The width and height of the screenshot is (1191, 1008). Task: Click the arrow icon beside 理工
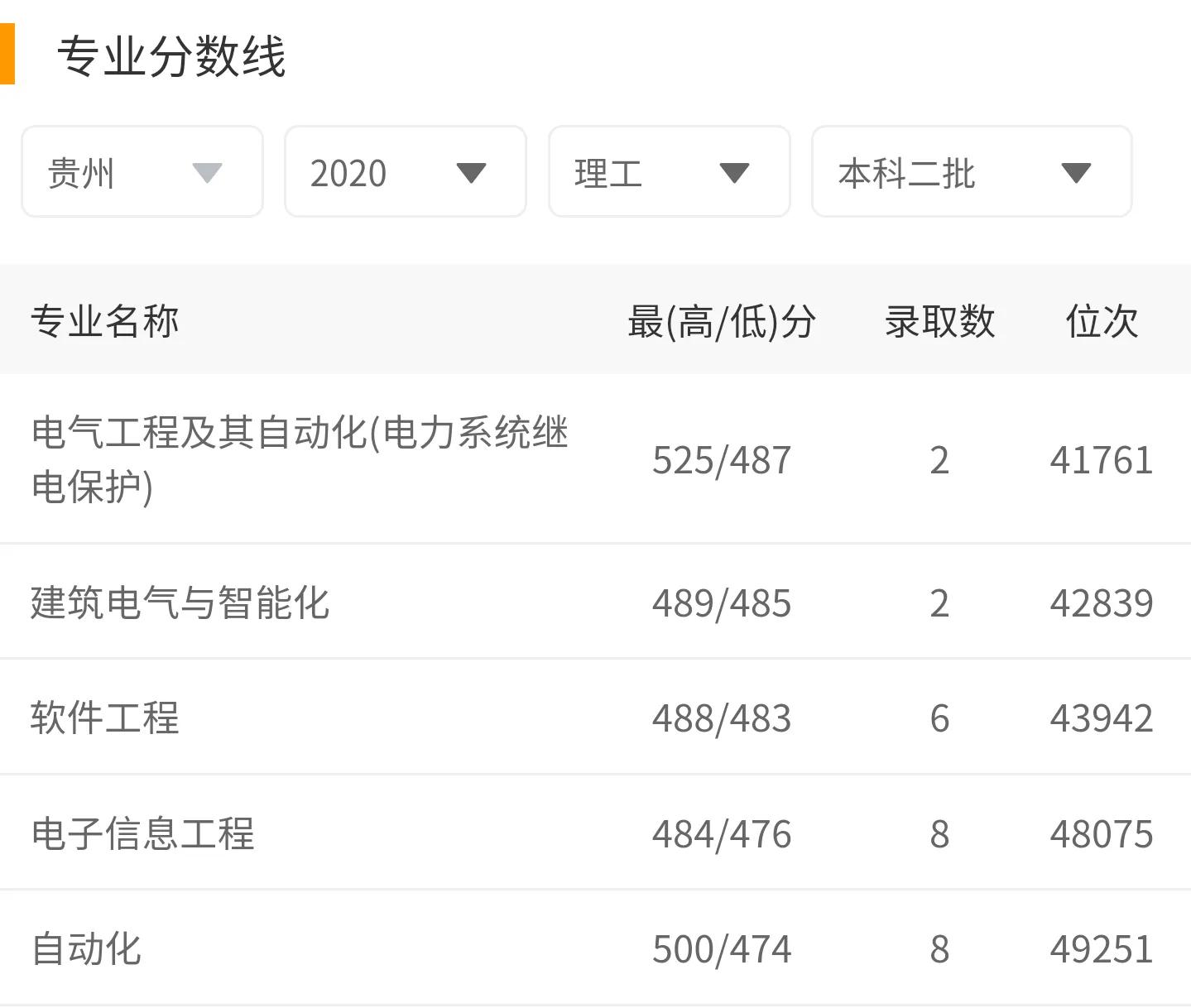click(x=735, y=173)
